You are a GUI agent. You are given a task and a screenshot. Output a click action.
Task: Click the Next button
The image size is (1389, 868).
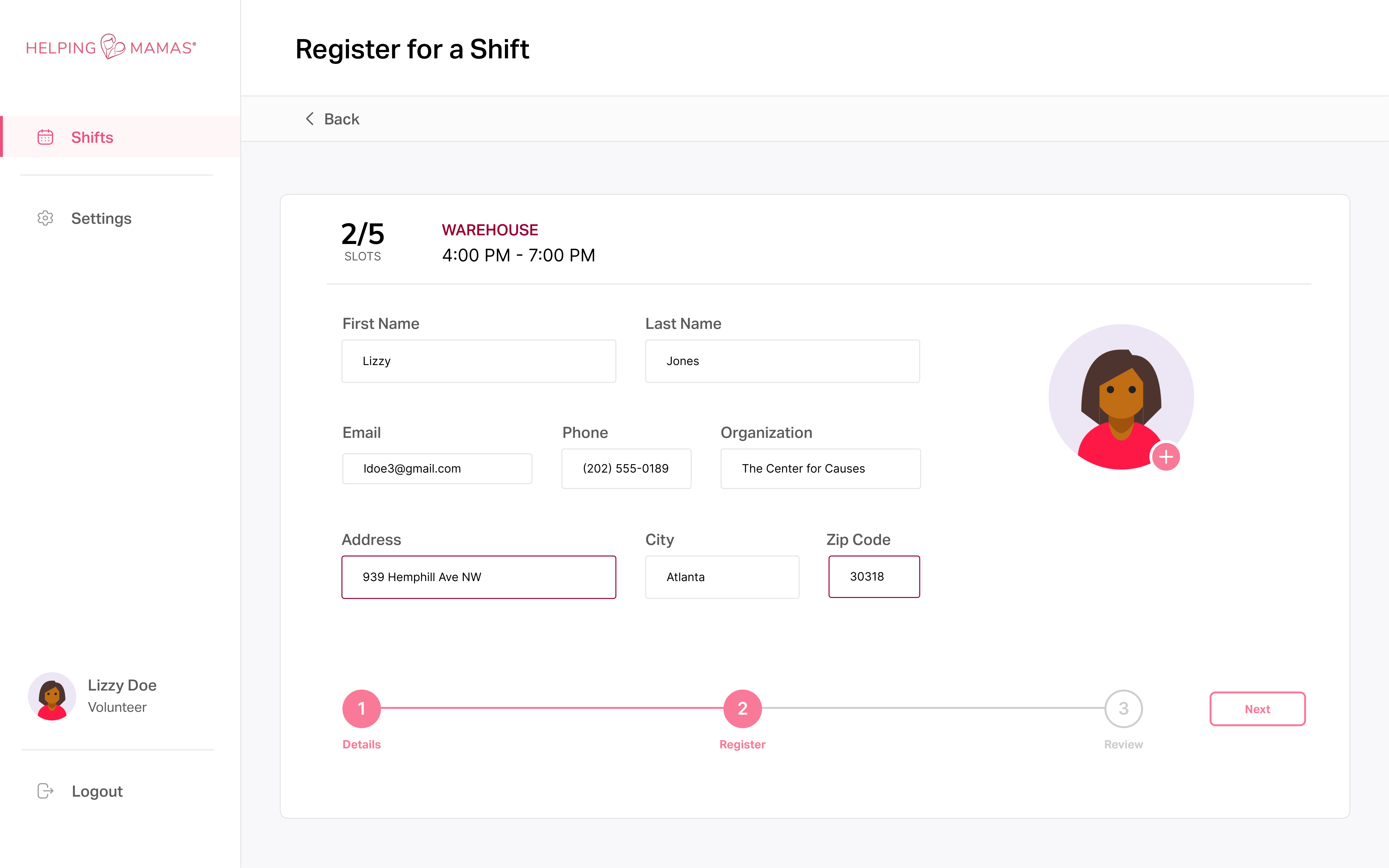[1258, 709]
